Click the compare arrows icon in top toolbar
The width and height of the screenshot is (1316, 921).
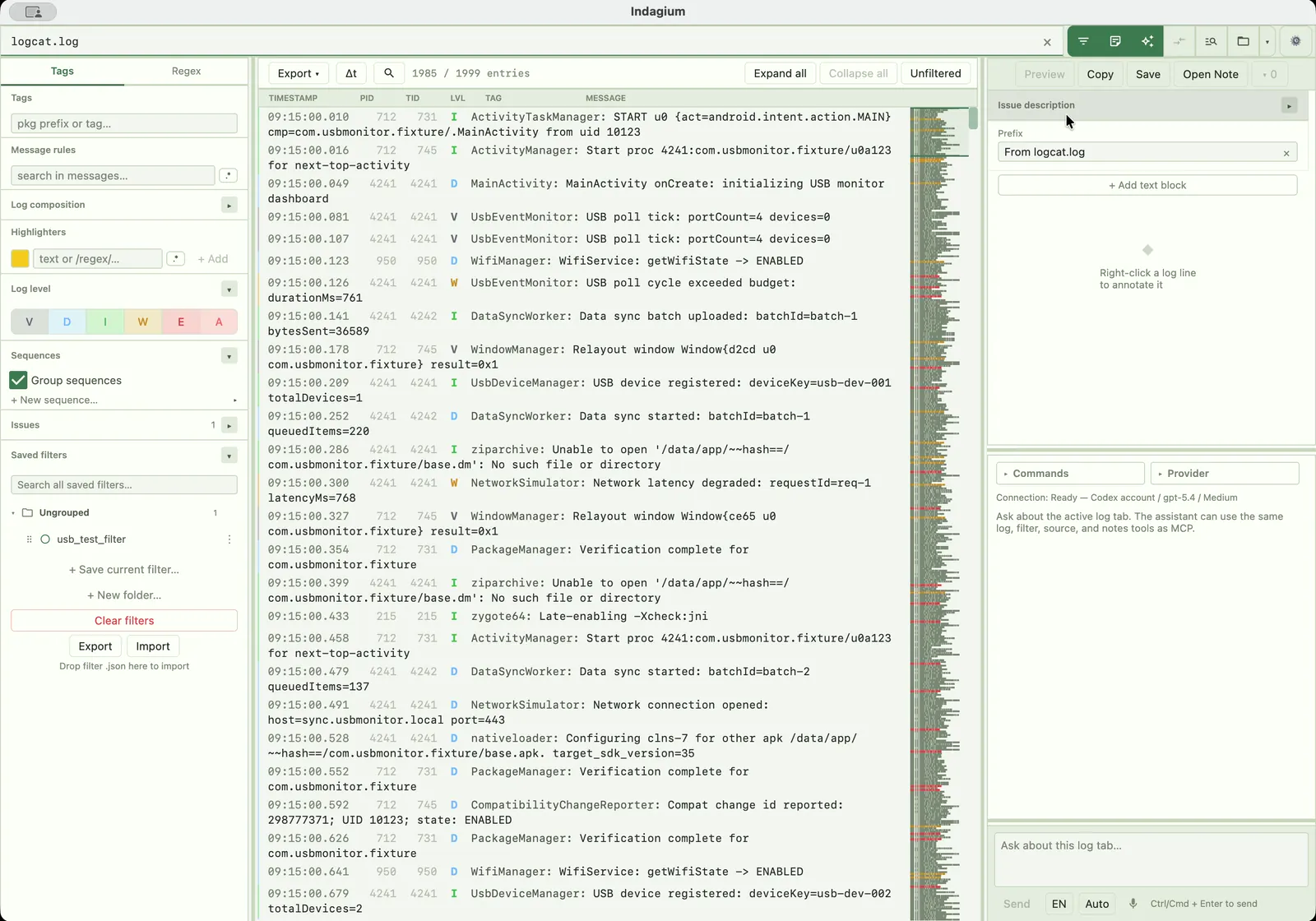(1179, 41)
